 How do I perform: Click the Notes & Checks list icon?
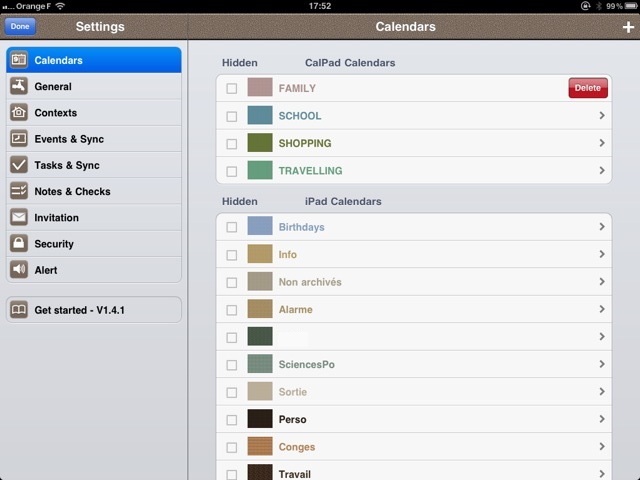pyautogui.click(x=18, y=191)
